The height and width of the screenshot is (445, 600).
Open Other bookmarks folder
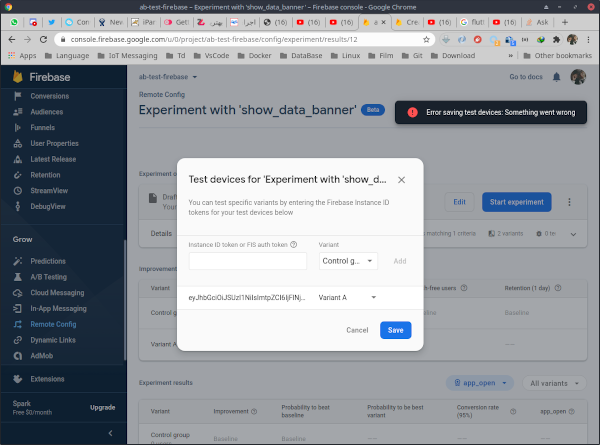(558, 55)
